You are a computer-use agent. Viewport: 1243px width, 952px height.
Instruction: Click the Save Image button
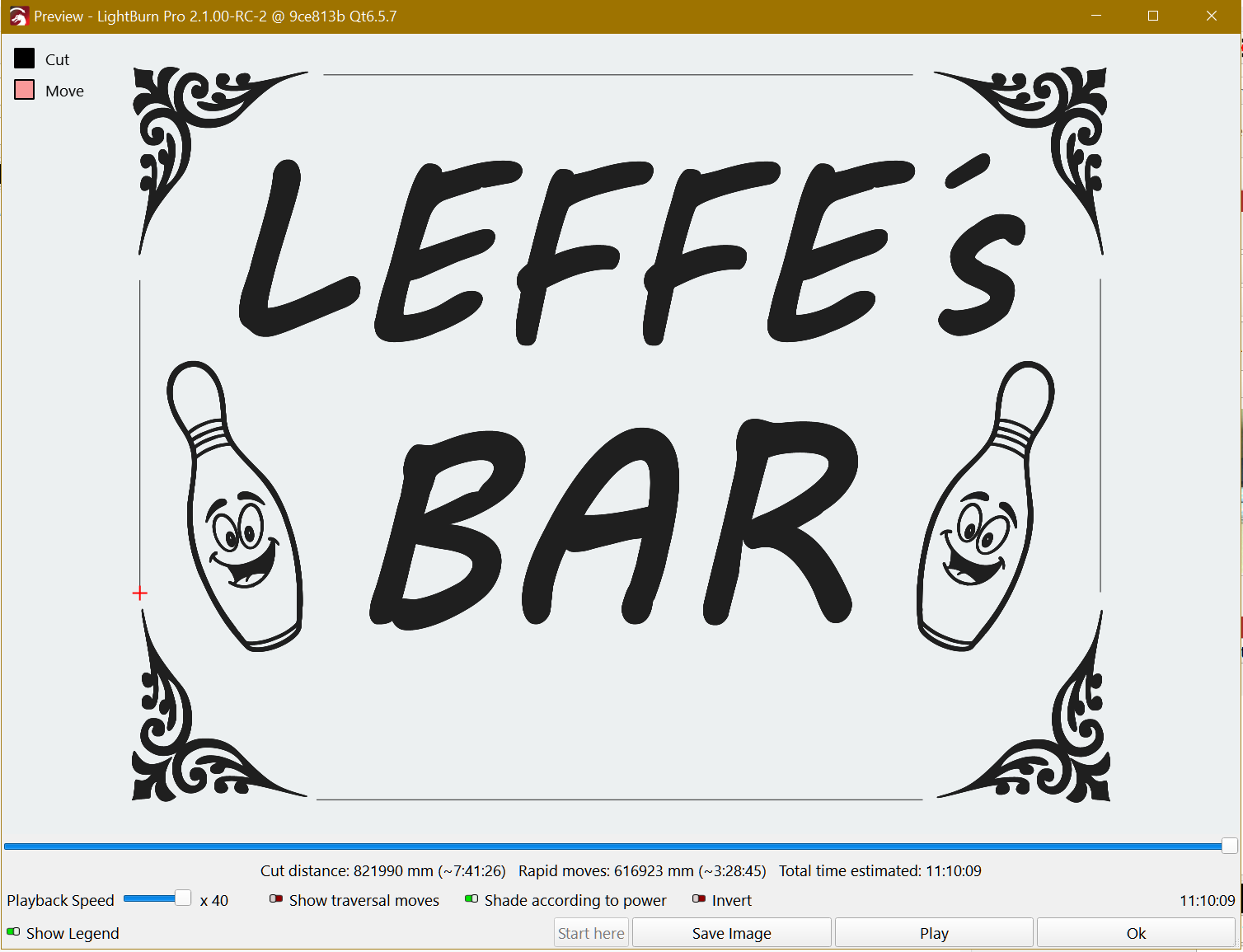732,933
